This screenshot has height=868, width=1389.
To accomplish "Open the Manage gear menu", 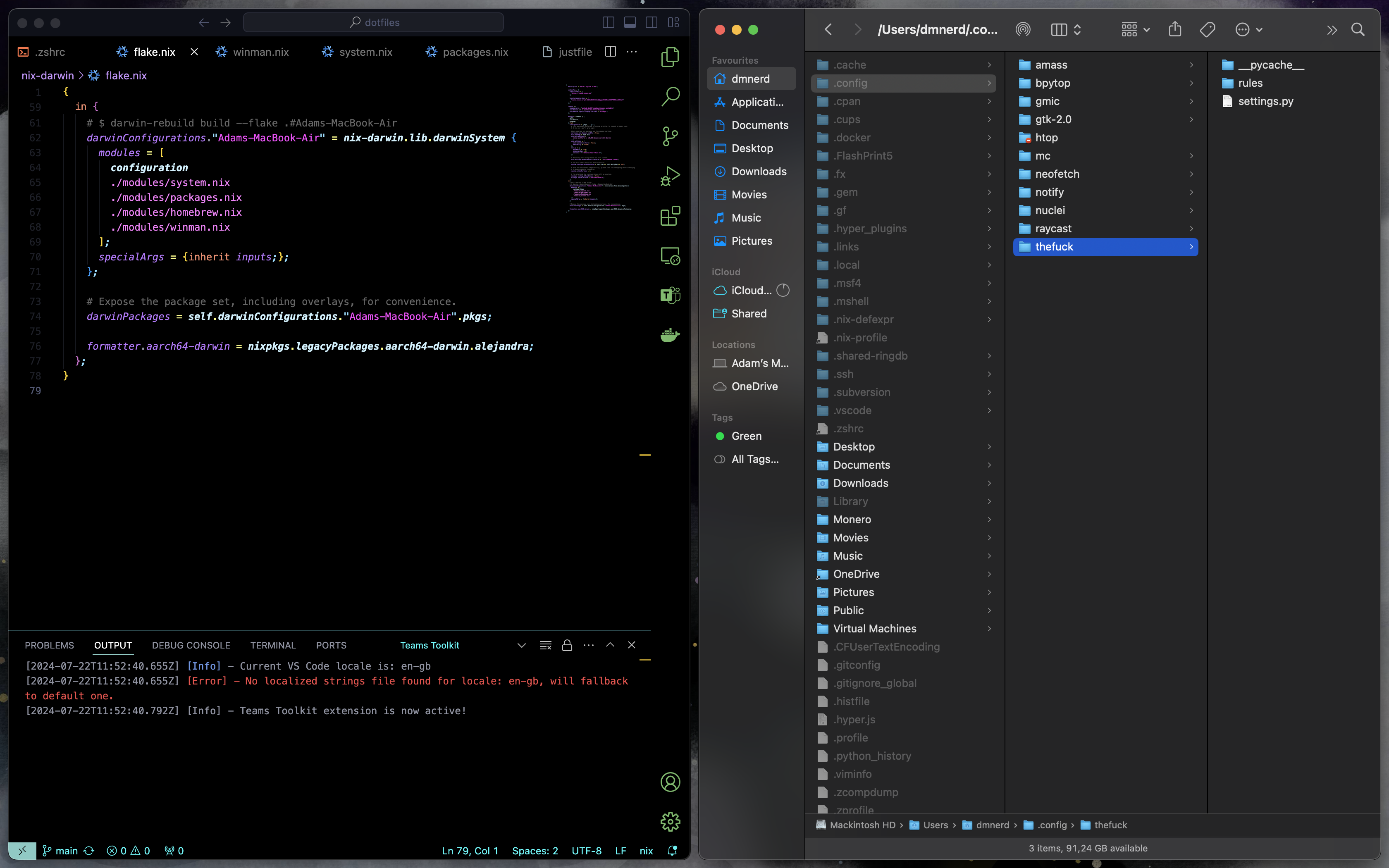I will coord(670,822).
